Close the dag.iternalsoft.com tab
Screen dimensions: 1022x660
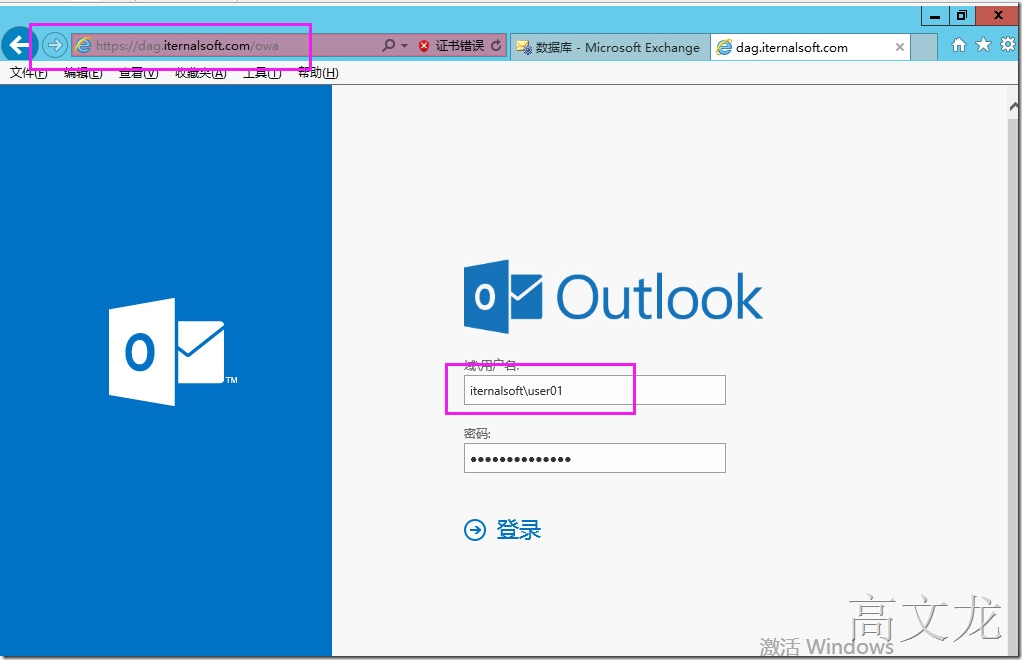[899, 47]
